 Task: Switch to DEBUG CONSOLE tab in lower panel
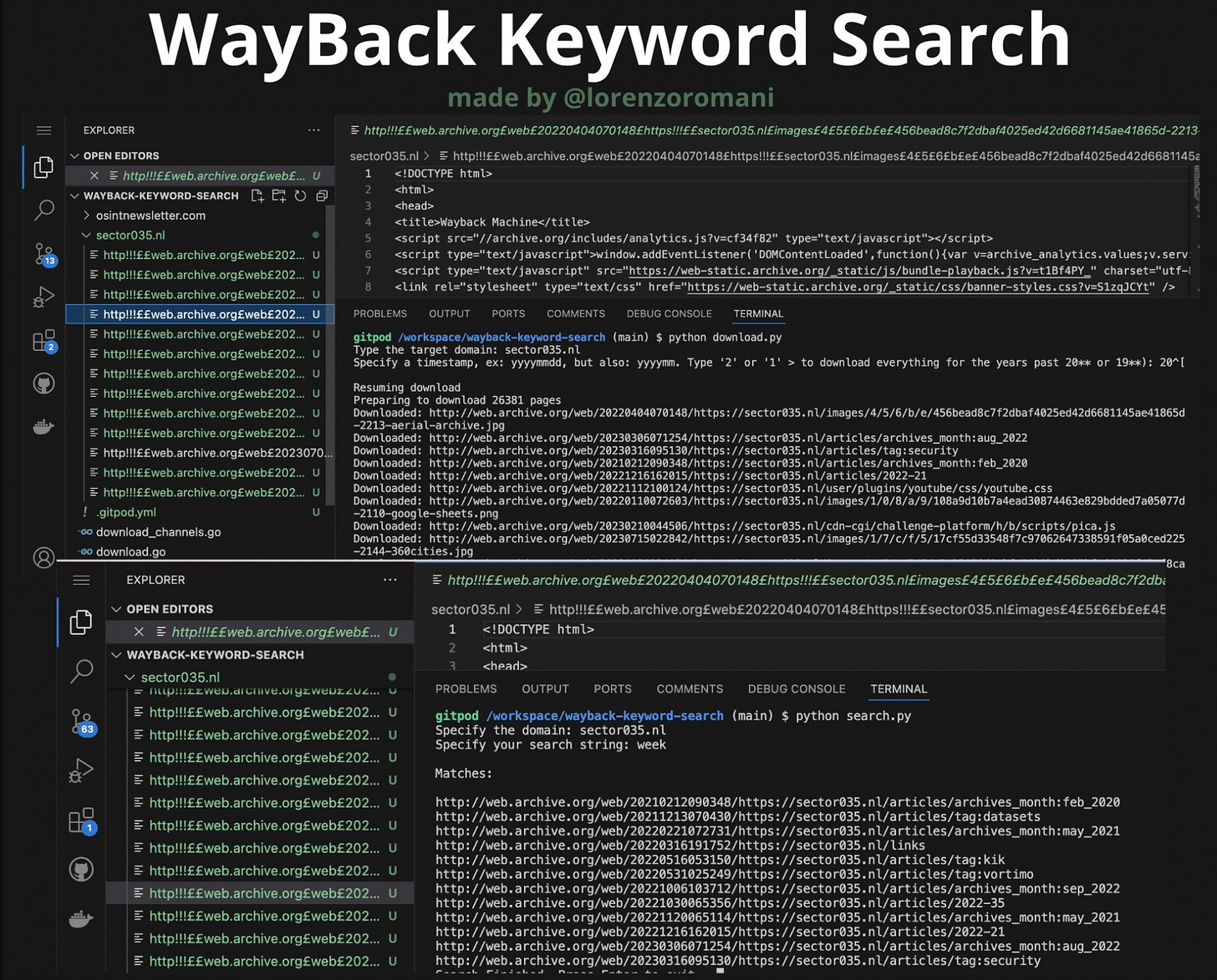pyautogui.click(x=797, y=689)
